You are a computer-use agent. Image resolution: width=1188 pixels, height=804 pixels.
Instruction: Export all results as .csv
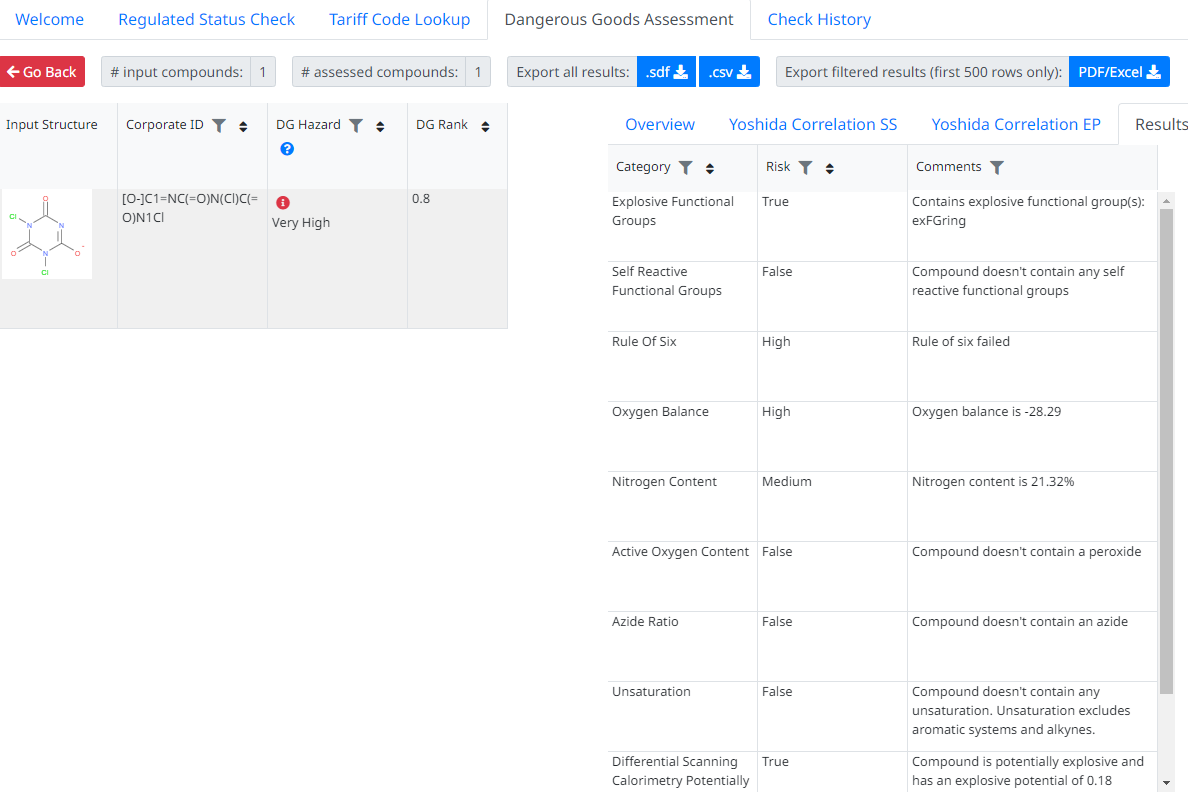729,72
